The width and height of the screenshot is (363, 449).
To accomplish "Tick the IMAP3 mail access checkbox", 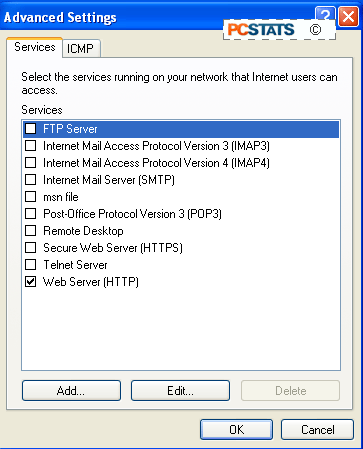I will (x=31, y=146).
